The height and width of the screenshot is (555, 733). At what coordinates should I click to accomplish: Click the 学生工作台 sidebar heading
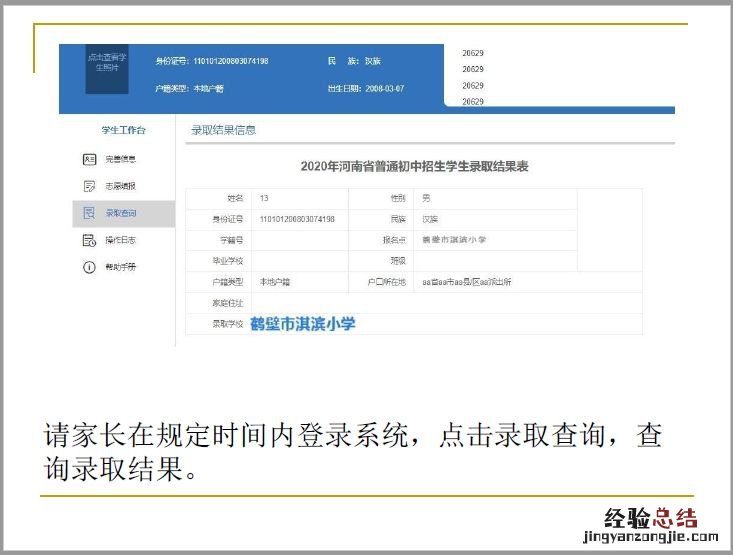[123, 130]
